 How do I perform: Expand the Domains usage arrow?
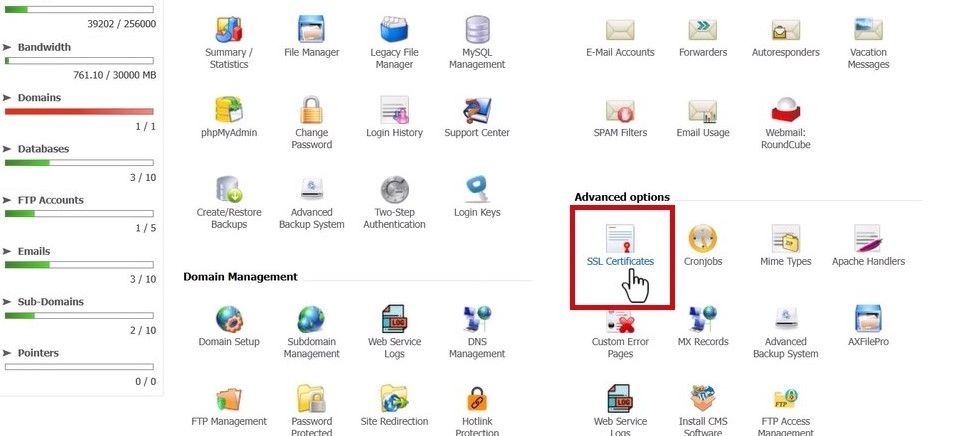click(7, 97)
